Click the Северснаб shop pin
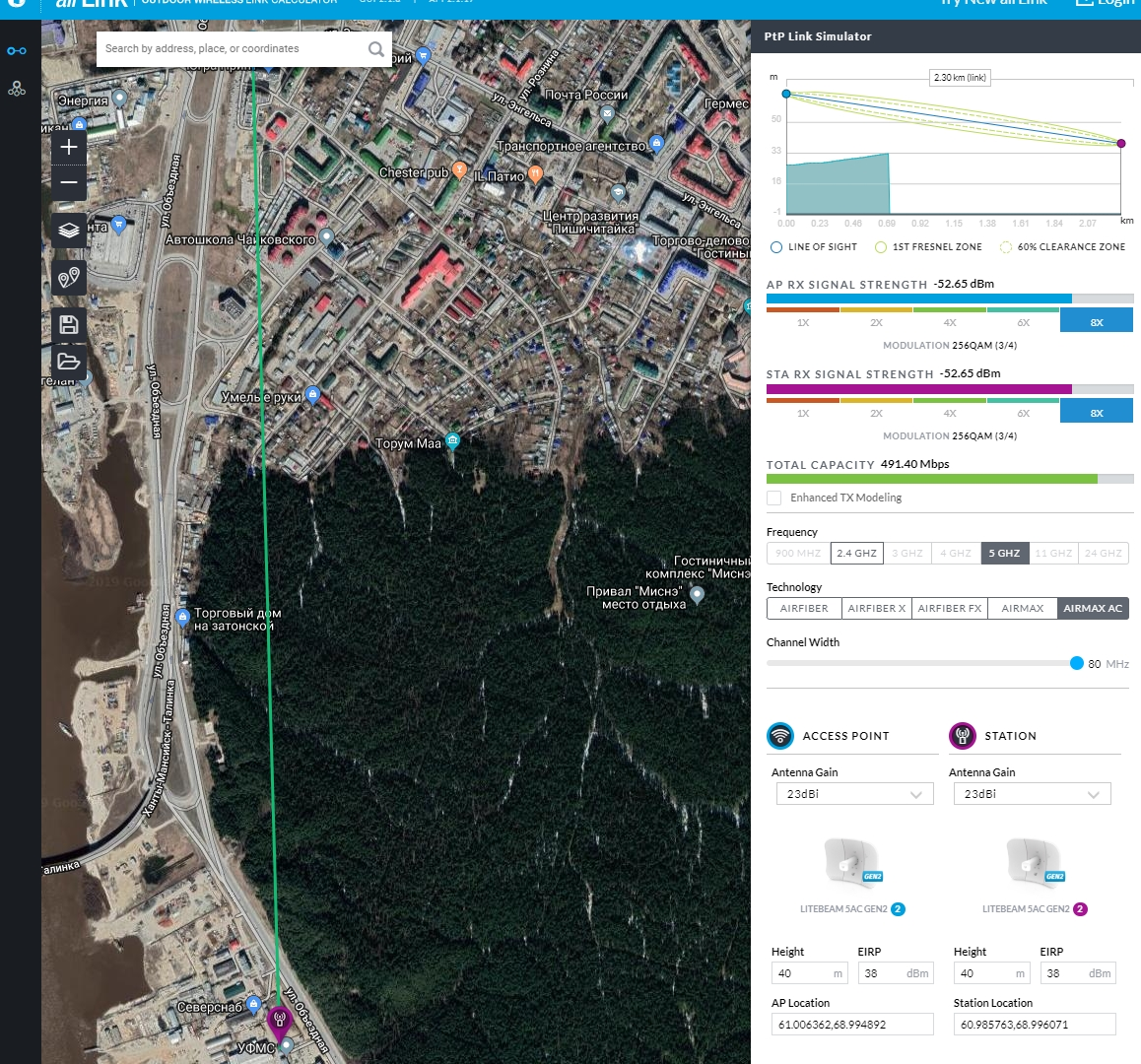 [253, 1004]
